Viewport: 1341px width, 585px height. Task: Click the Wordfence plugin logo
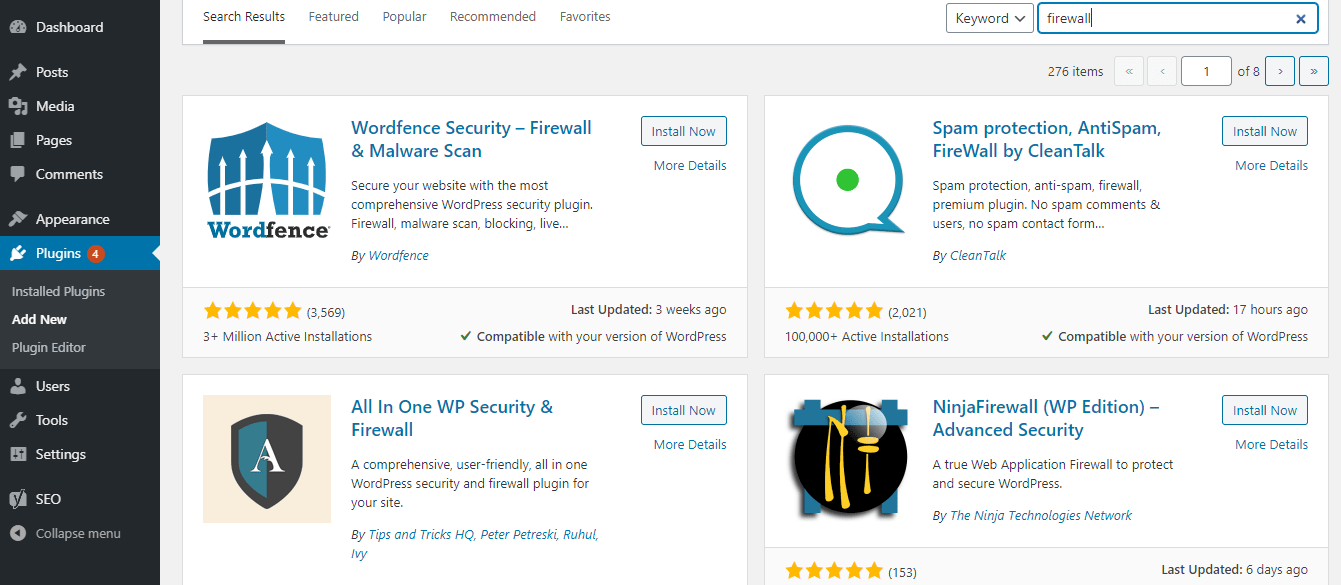[x=267, y=180]
